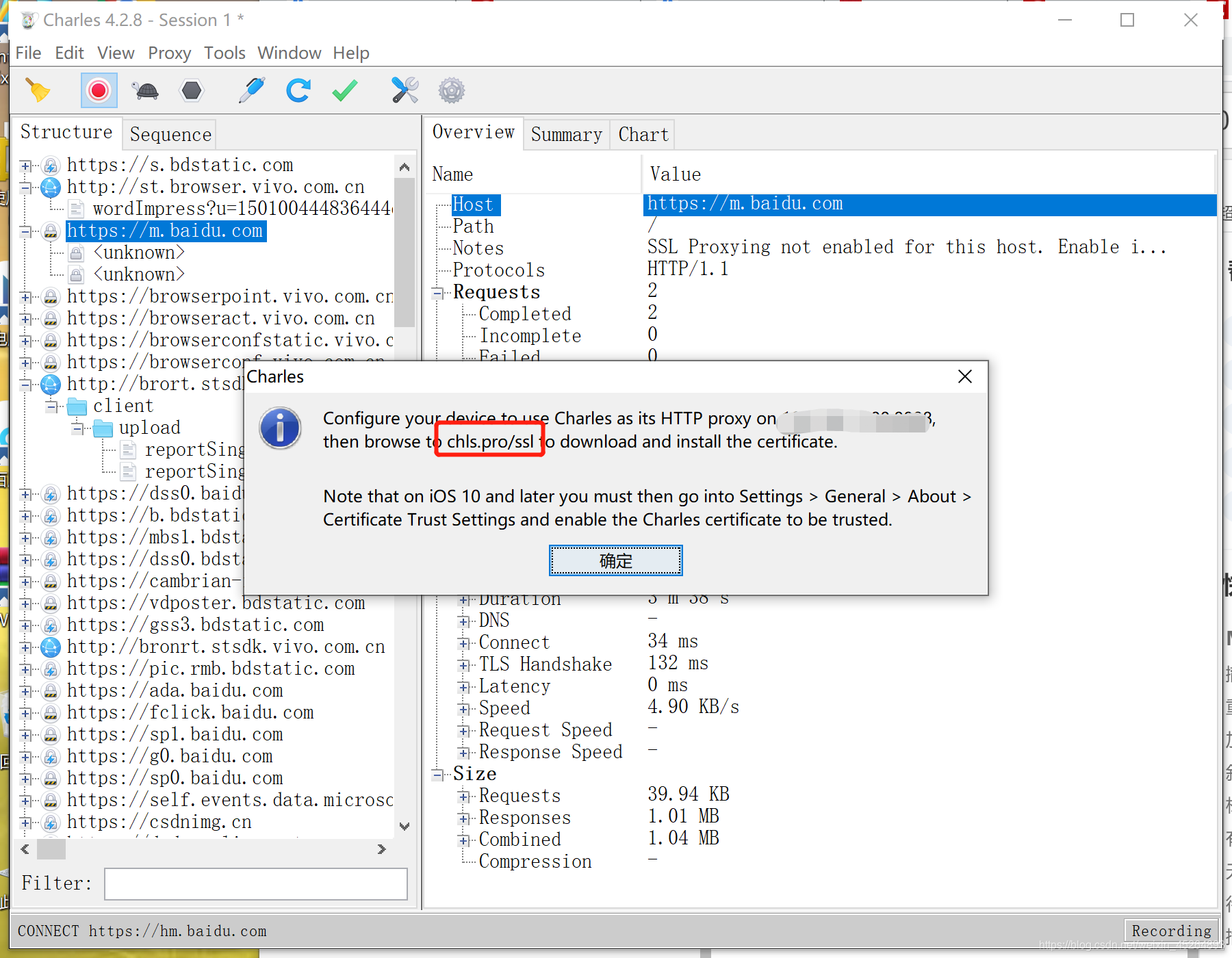This screenshot has width=1232, height=958.
Task: Close the Charles certificate dialog
Action: point(965,376)
